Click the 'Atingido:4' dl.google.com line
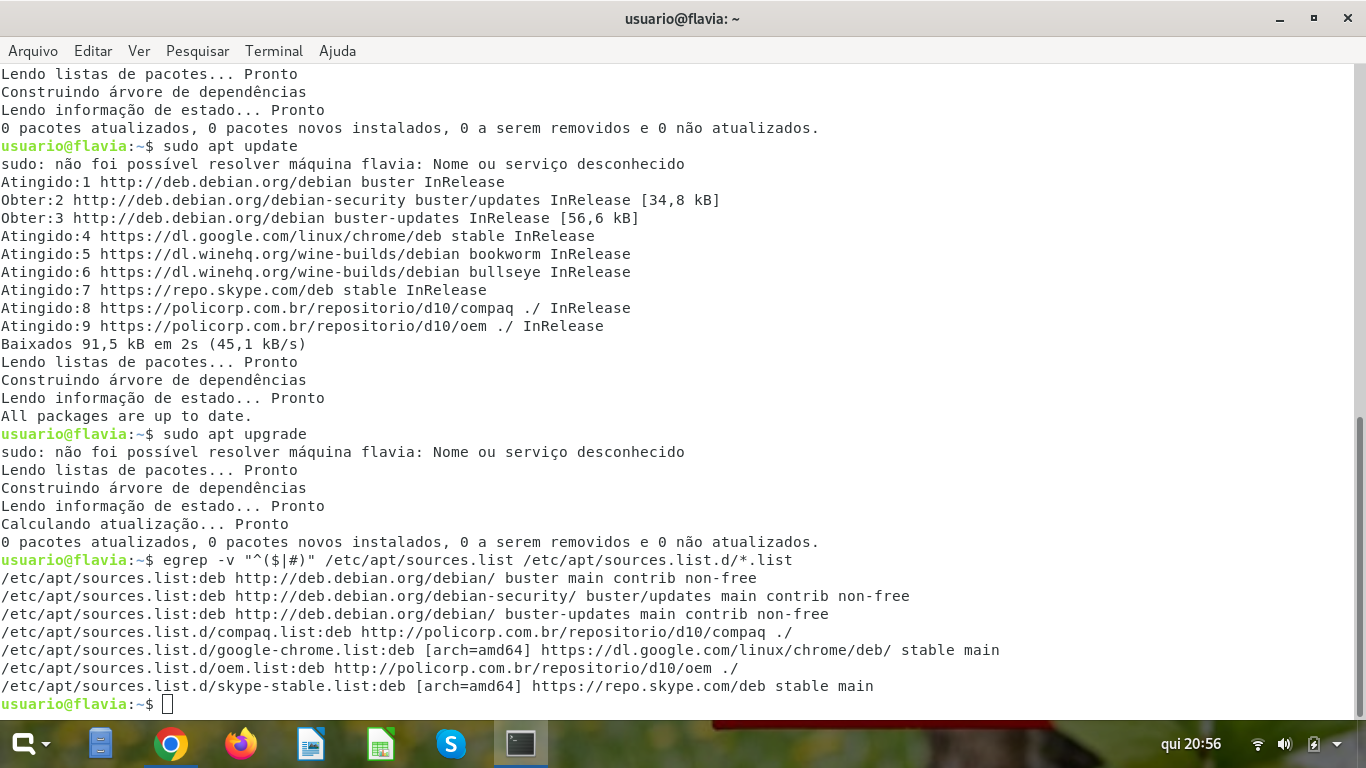1366x768 pixels. 298,236
